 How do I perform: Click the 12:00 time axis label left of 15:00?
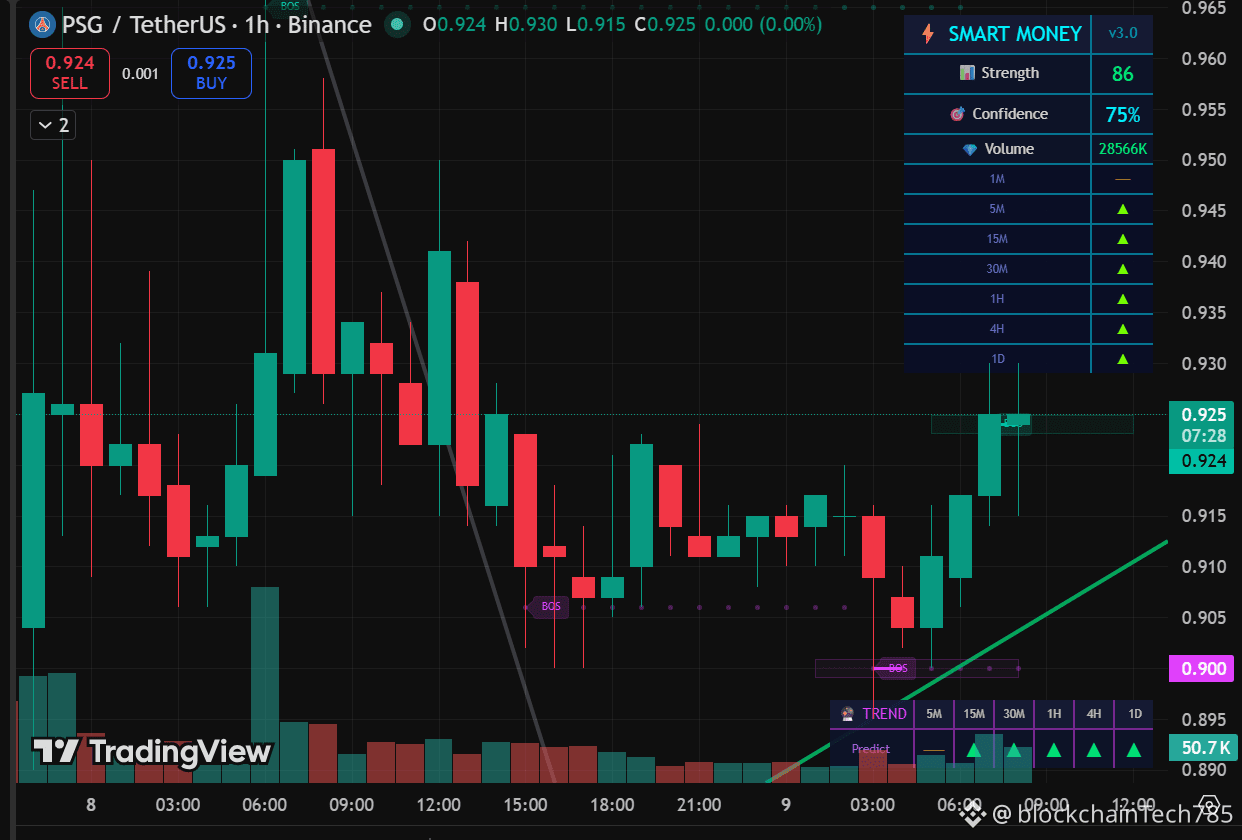pos(438,805)
